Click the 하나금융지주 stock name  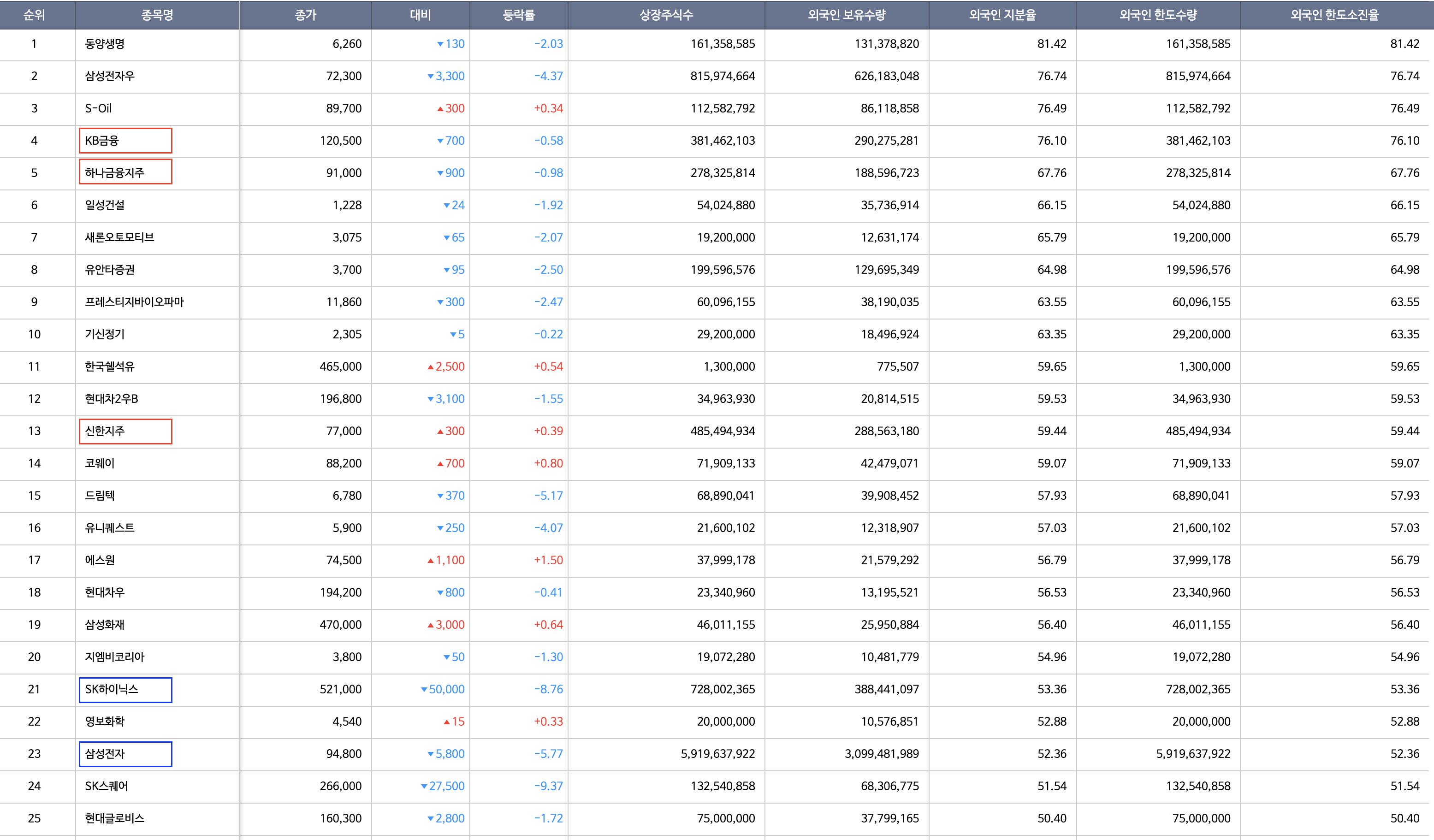click(x=114, y=173)
